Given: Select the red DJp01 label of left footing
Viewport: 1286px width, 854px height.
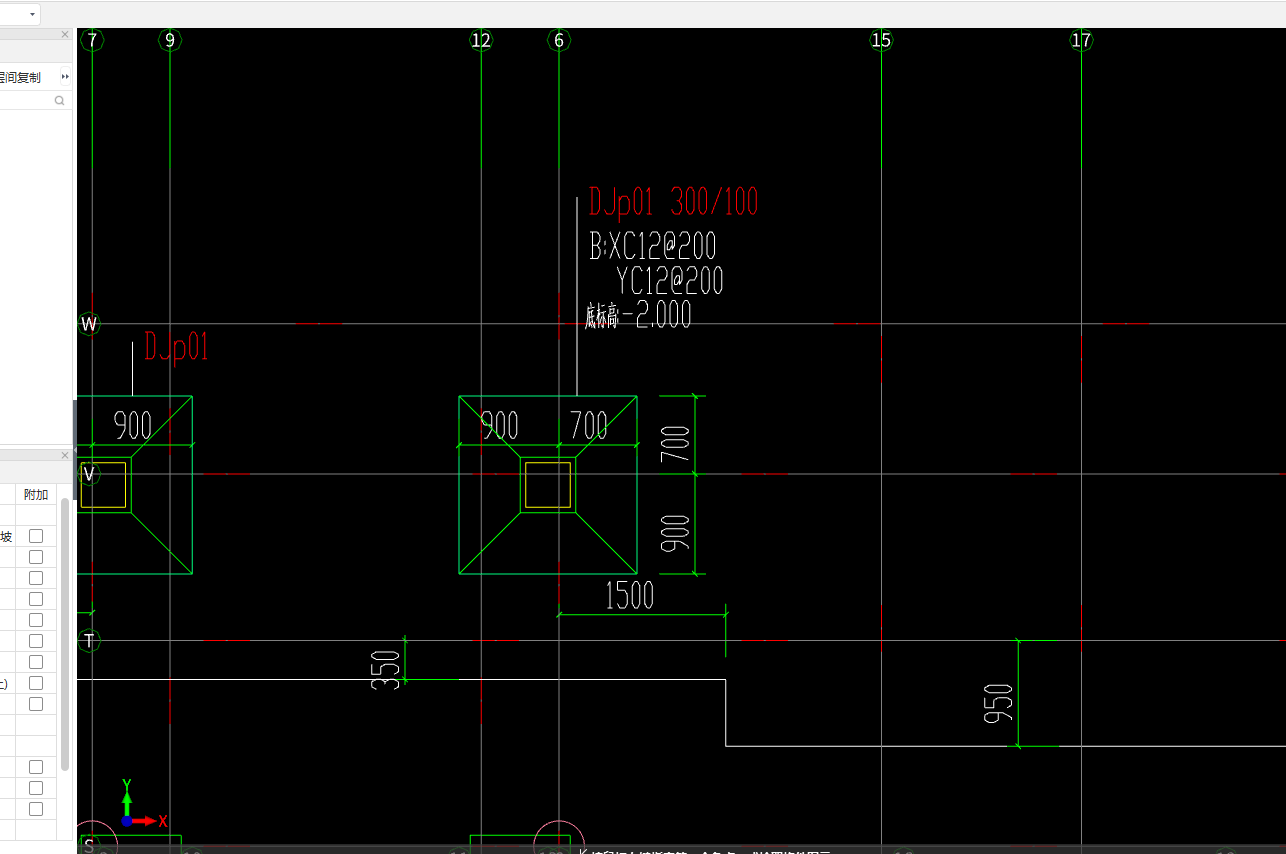Looking at the screenshot, I should (177, 348).
